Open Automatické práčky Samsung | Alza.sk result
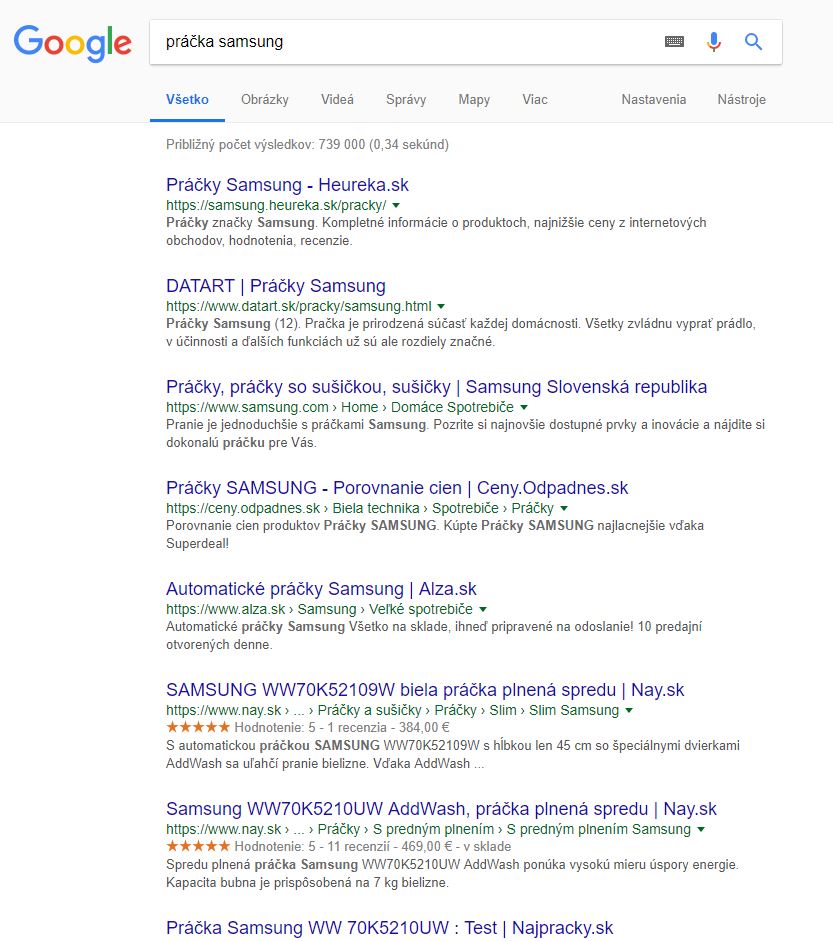The image size is (833, 941). [321, 589]
